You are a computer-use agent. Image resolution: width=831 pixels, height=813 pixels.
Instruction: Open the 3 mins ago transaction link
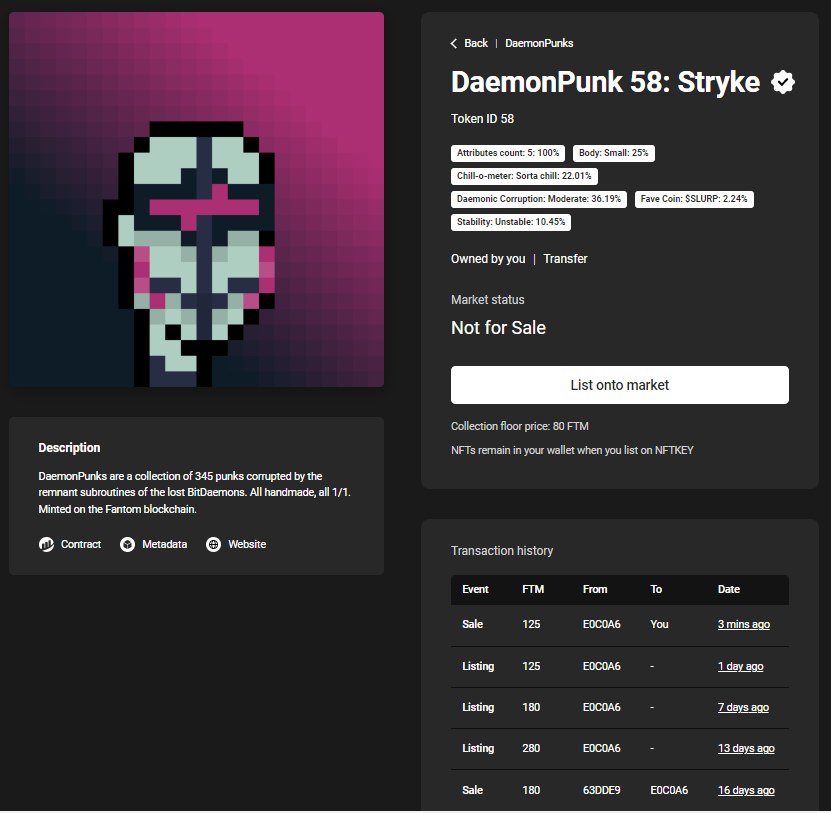pos(744,624)
